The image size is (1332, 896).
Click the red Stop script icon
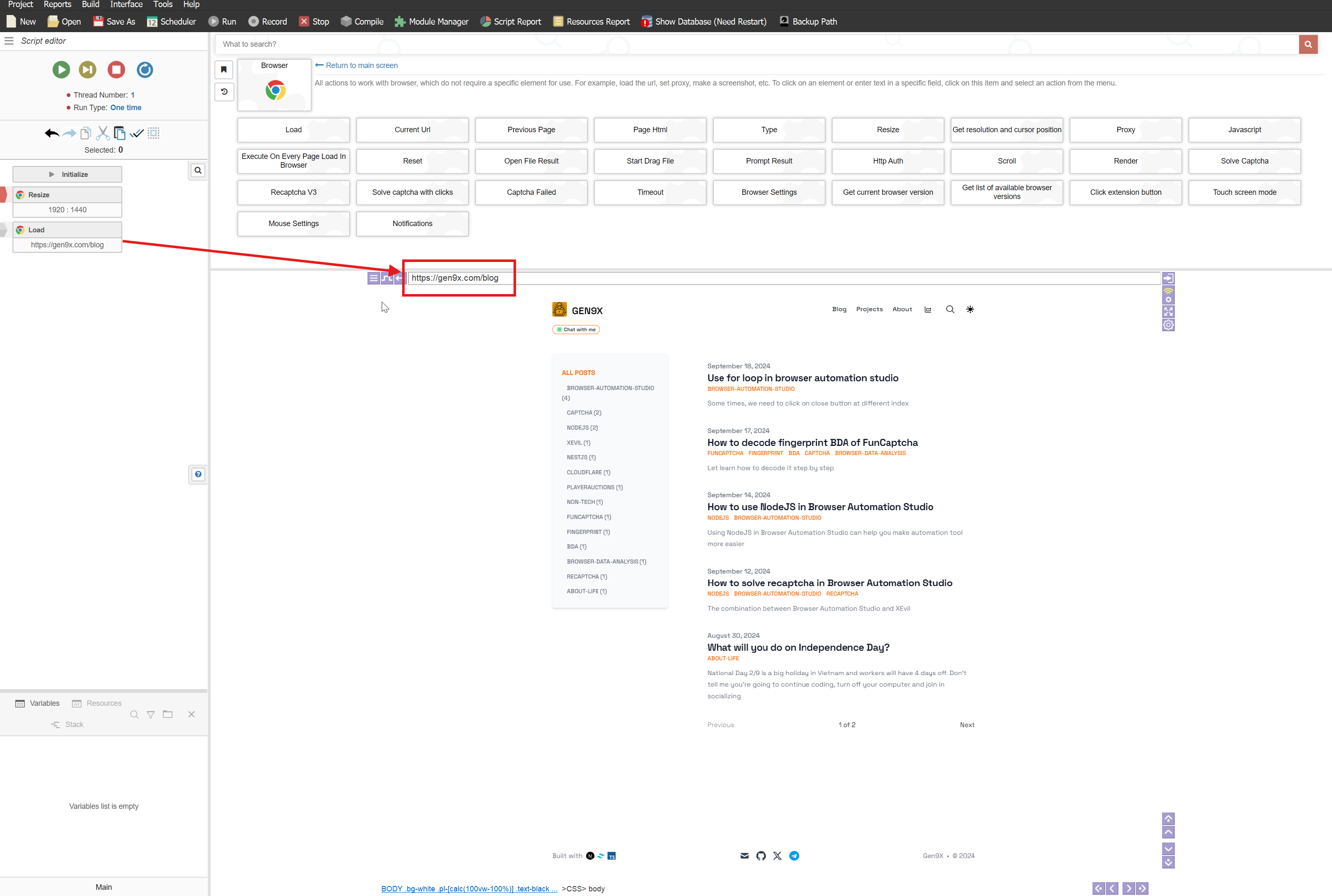click(116, 70)
